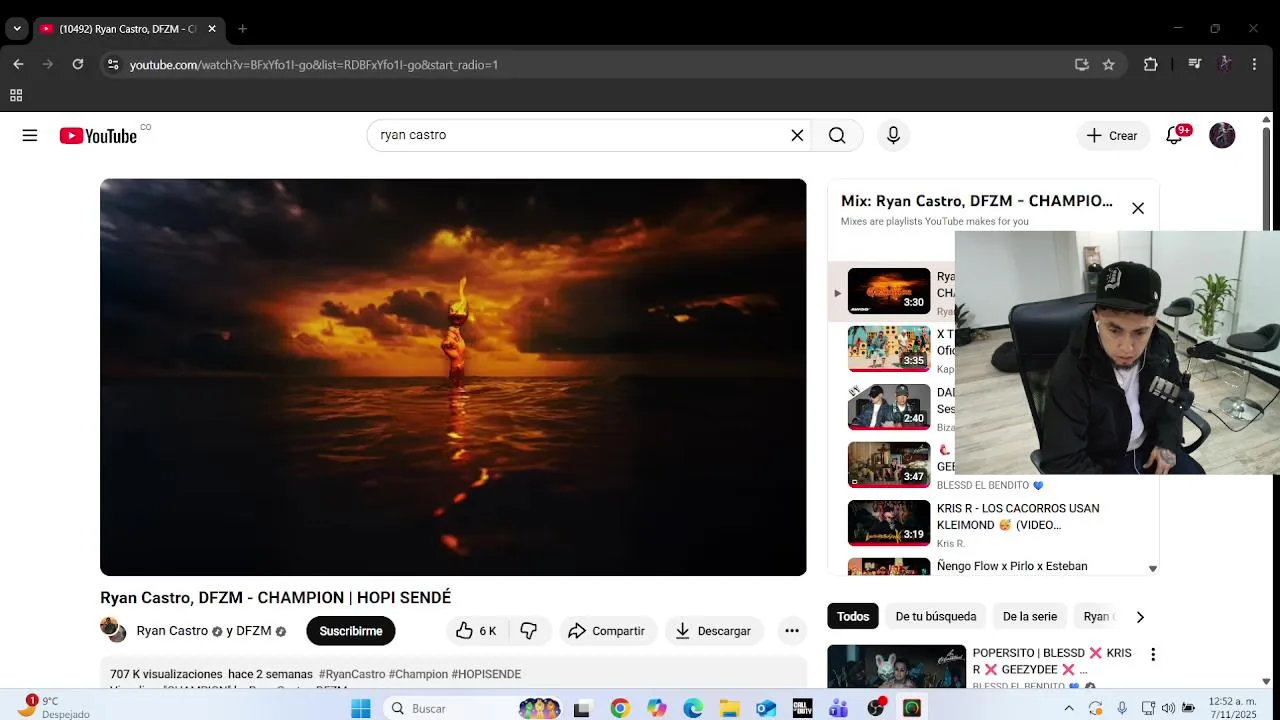
Task: Bookmark this page with the star icon
Action: pyautogui.click(x=1108, y=64)
